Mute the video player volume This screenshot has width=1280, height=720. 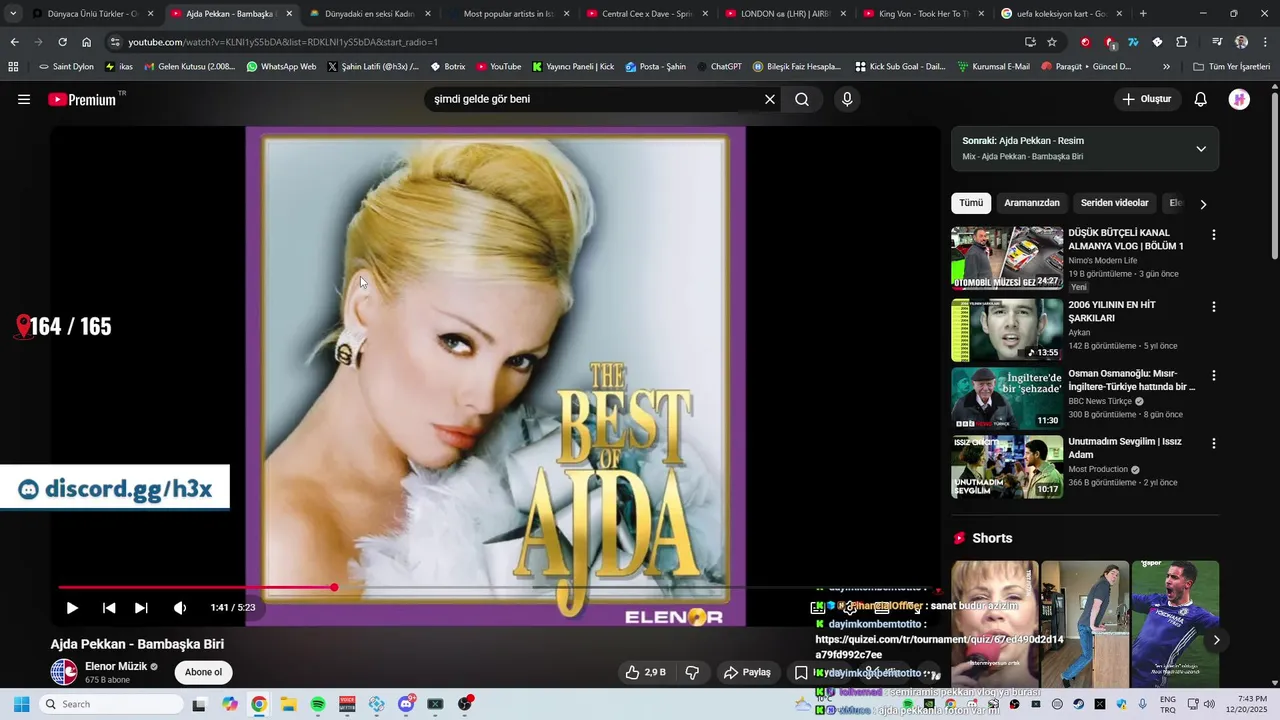click(180, 607)
